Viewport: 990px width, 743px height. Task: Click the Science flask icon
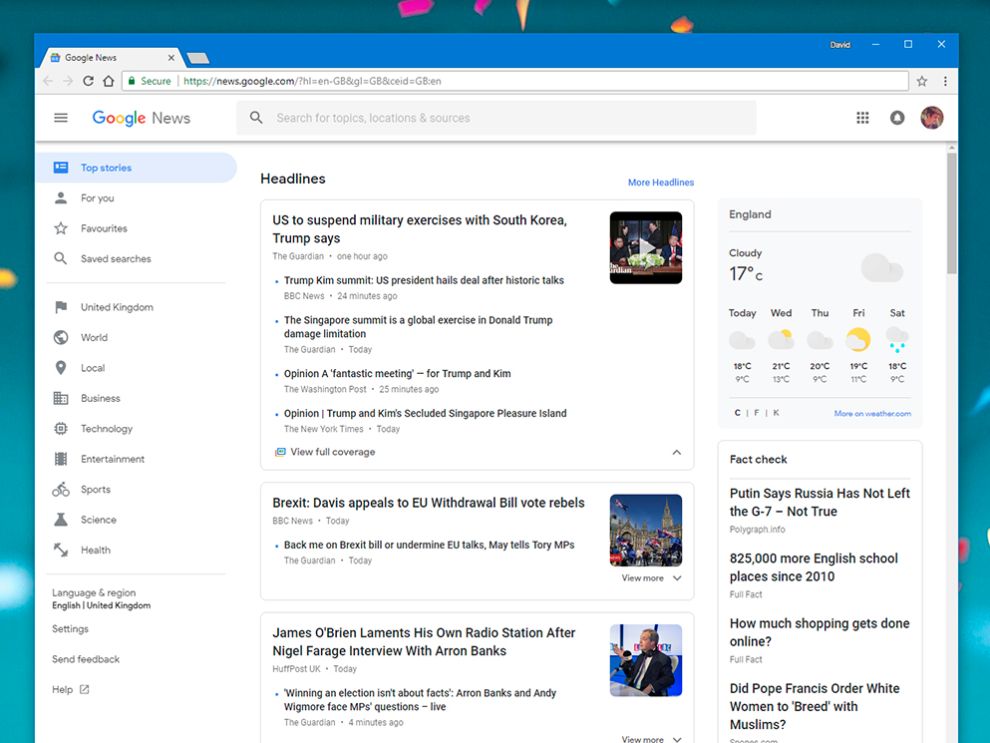click(x=61, y=520)
